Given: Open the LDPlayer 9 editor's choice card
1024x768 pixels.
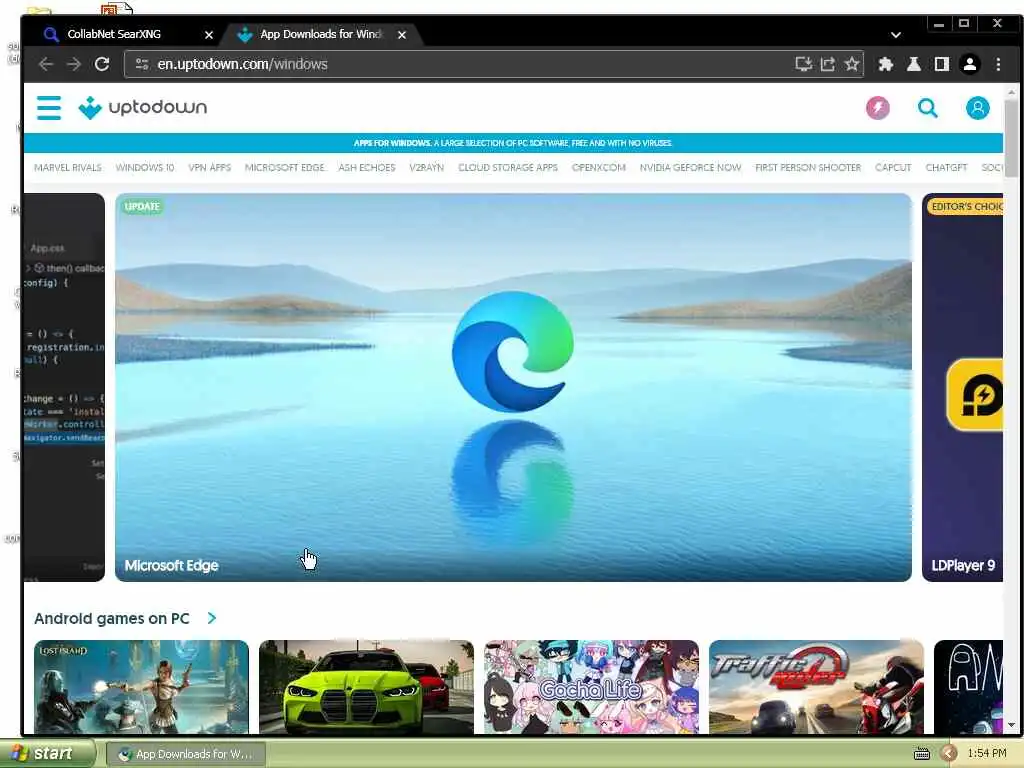Looking at the screenshot, I should (x=963, y=387).
